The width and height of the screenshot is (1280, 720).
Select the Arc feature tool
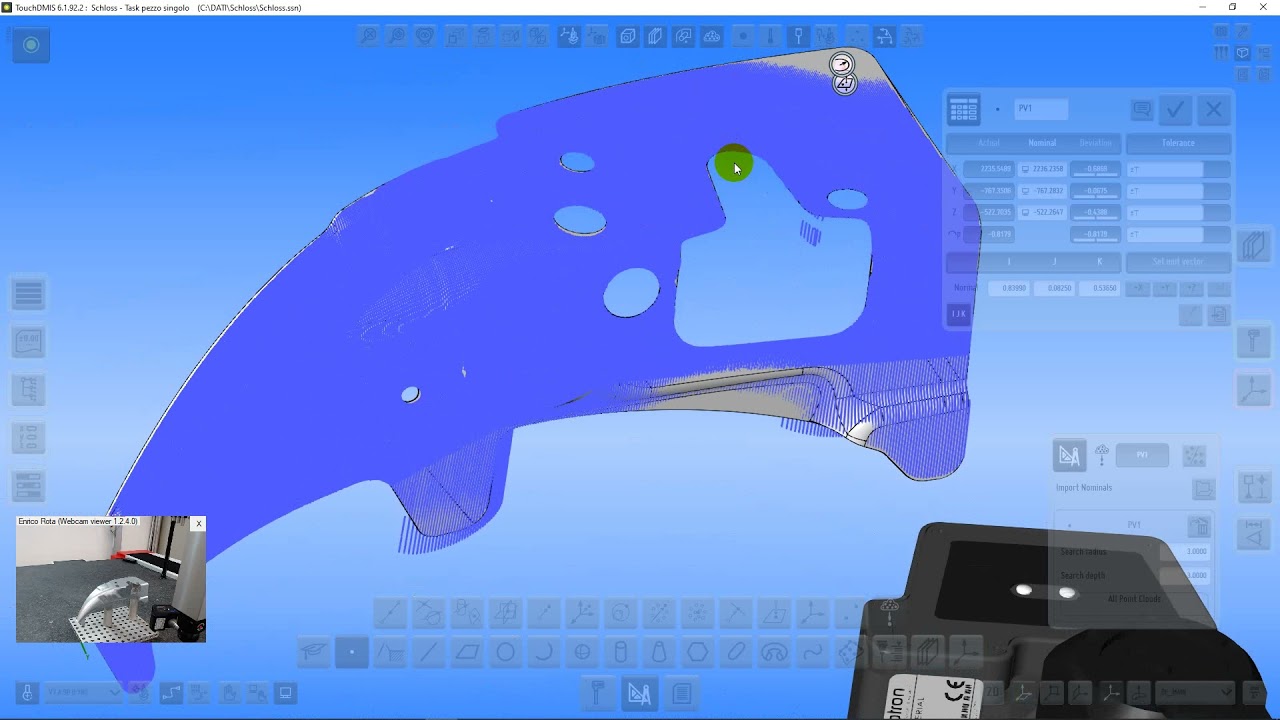click(544, 653)
